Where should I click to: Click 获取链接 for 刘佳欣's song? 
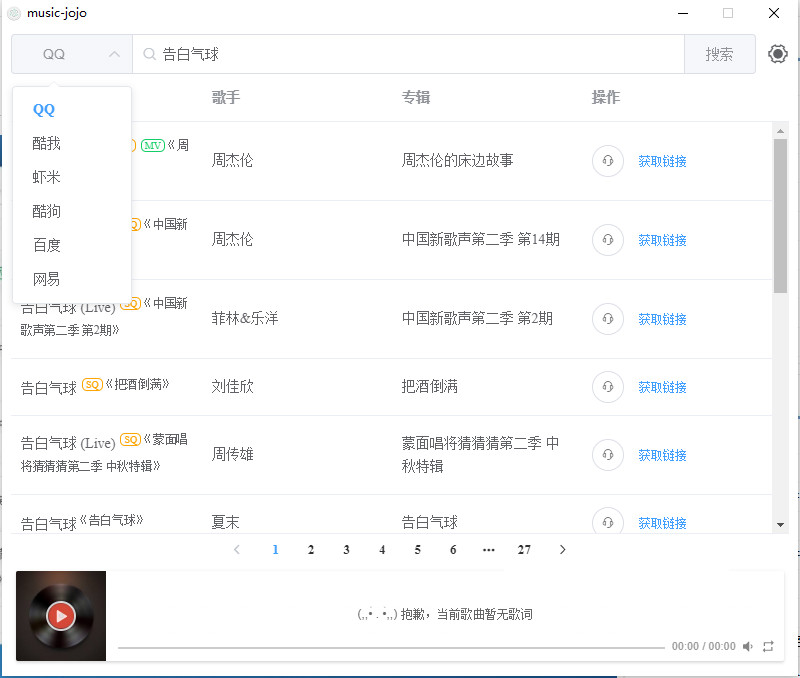point(663,387)
